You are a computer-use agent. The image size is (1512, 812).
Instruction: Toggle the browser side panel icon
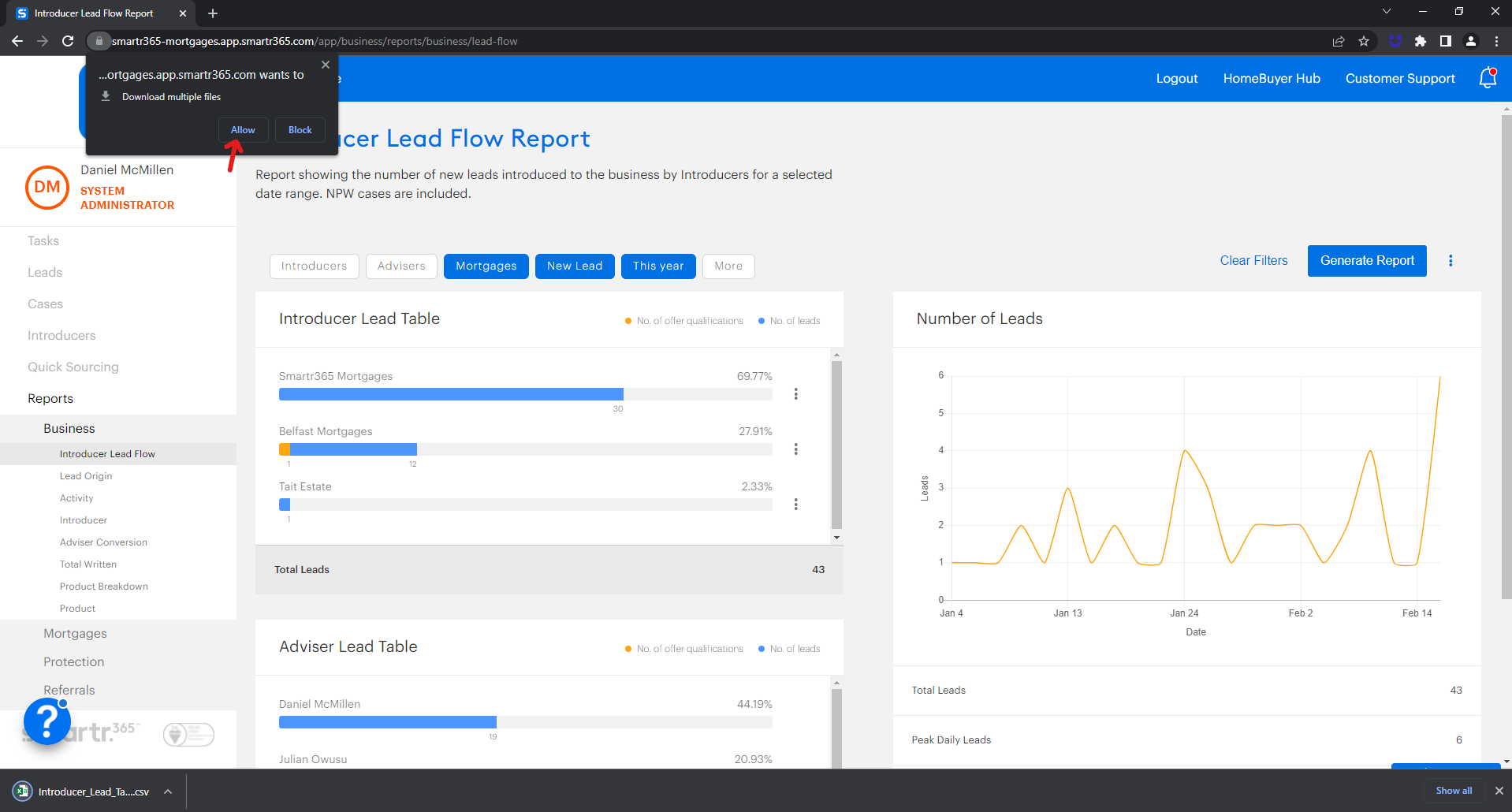tap(1446, 41)
